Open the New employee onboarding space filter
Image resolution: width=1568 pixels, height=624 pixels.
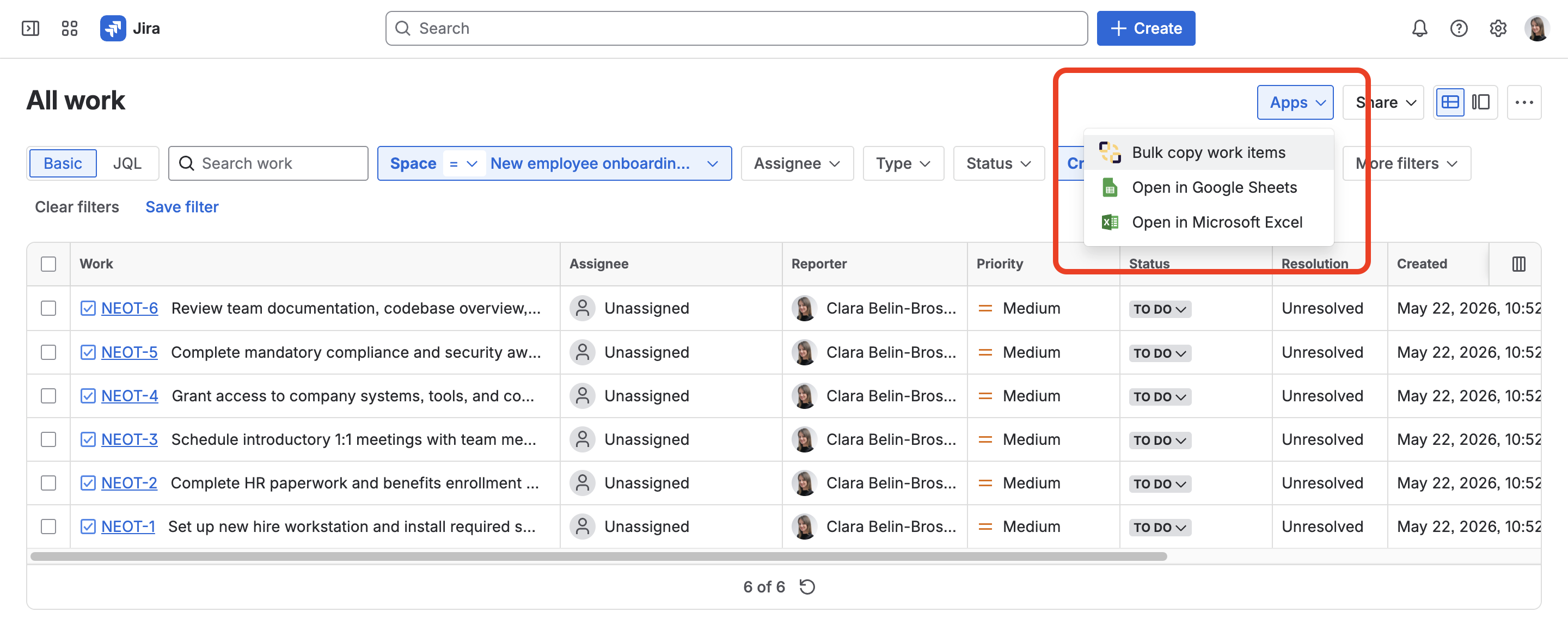pyautogui.click(x=604, y=163)
